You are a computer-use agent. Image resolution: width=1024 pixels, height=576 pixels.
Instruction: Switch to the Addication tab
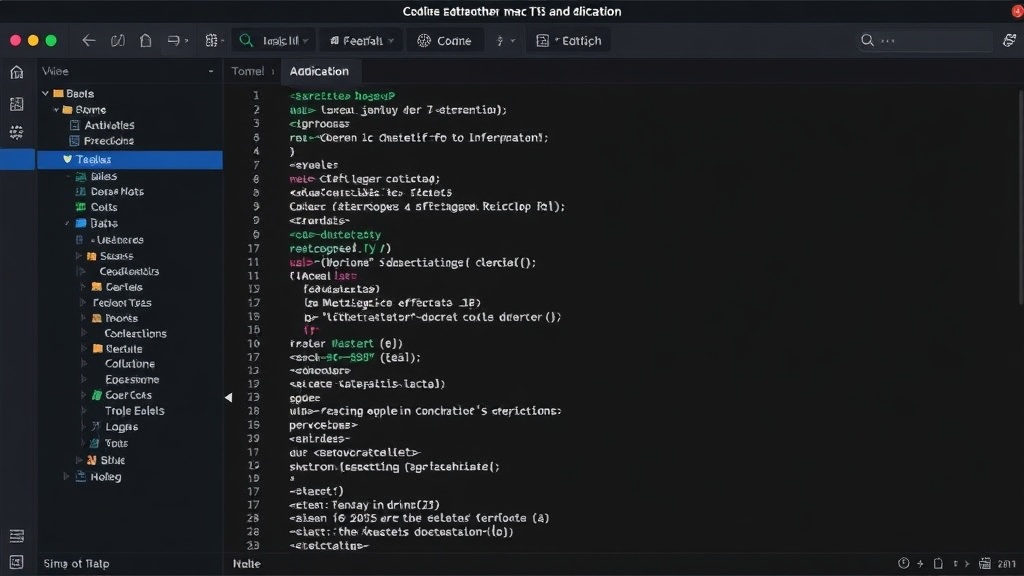click(x=319, y=71)
